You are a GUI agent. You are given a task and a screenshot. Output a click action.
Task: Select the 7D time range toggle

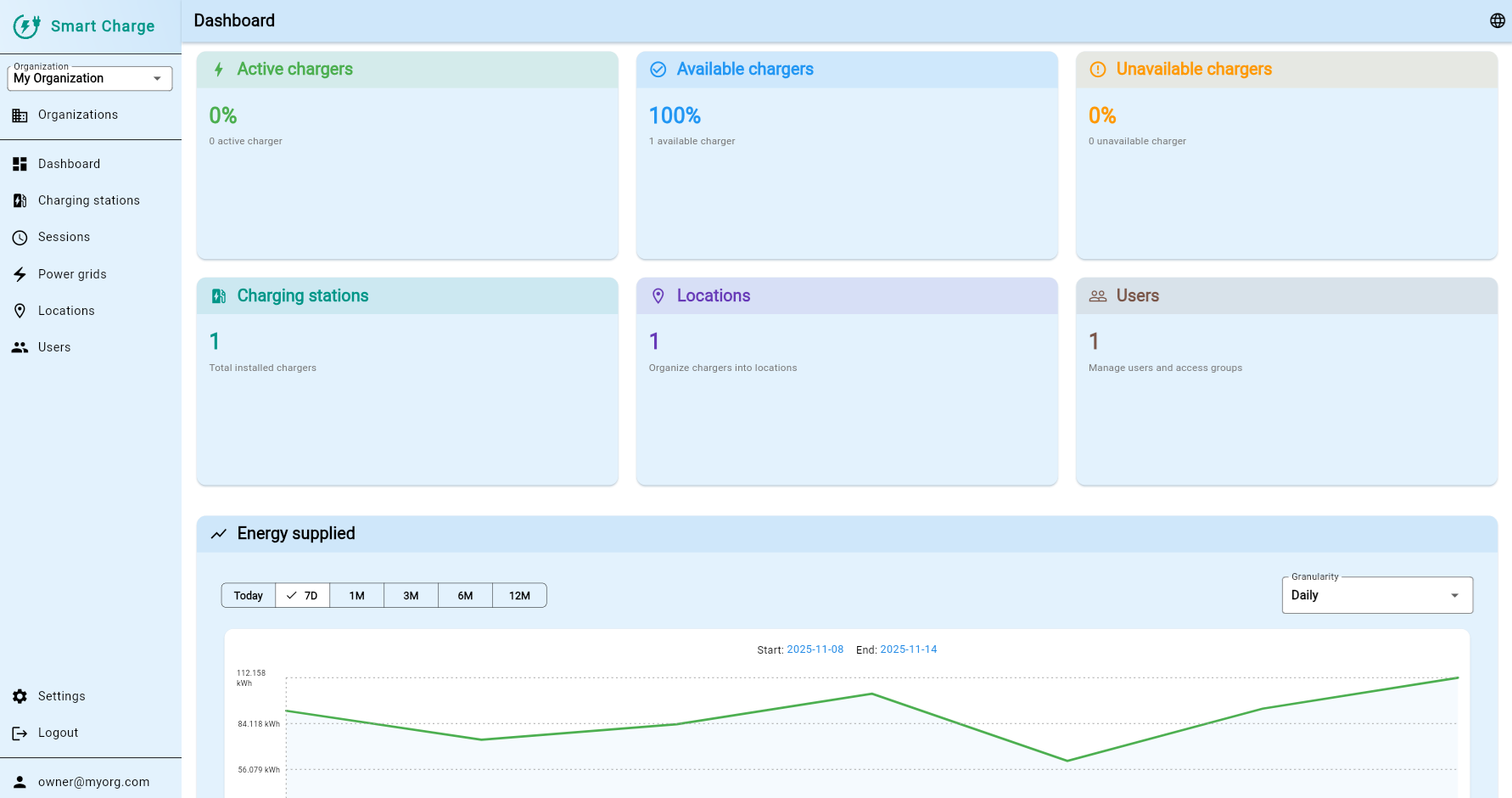coord(302,595)
